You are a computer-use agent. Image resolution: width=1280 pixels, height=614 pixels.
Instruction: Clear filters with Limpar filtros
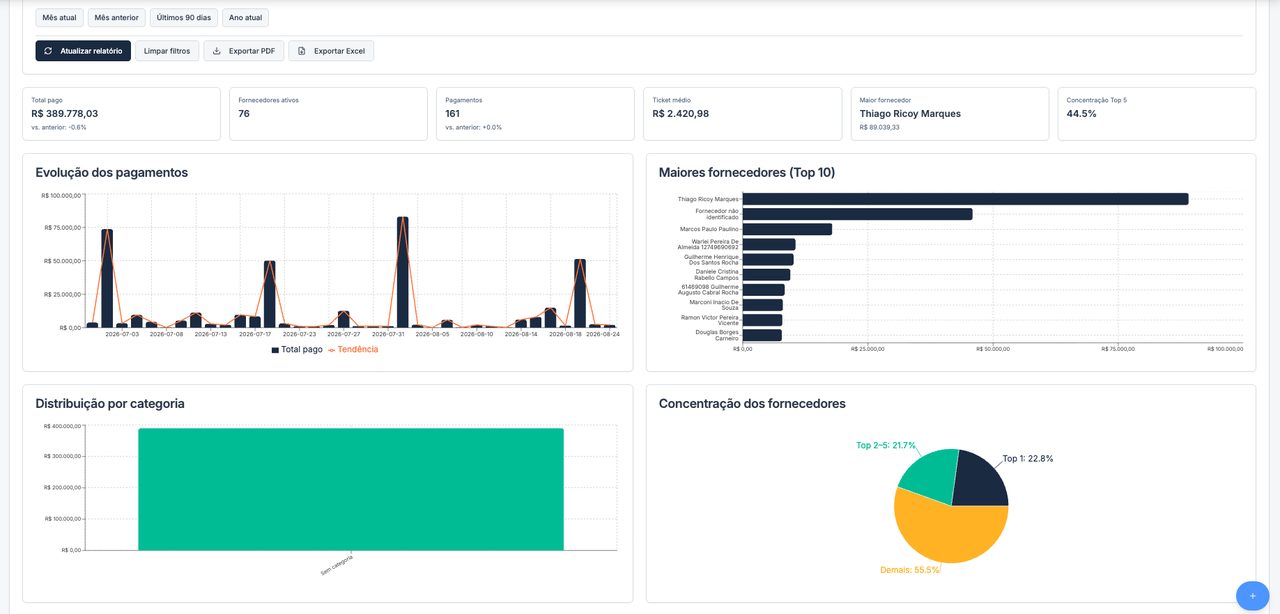[x=167, y=51]
